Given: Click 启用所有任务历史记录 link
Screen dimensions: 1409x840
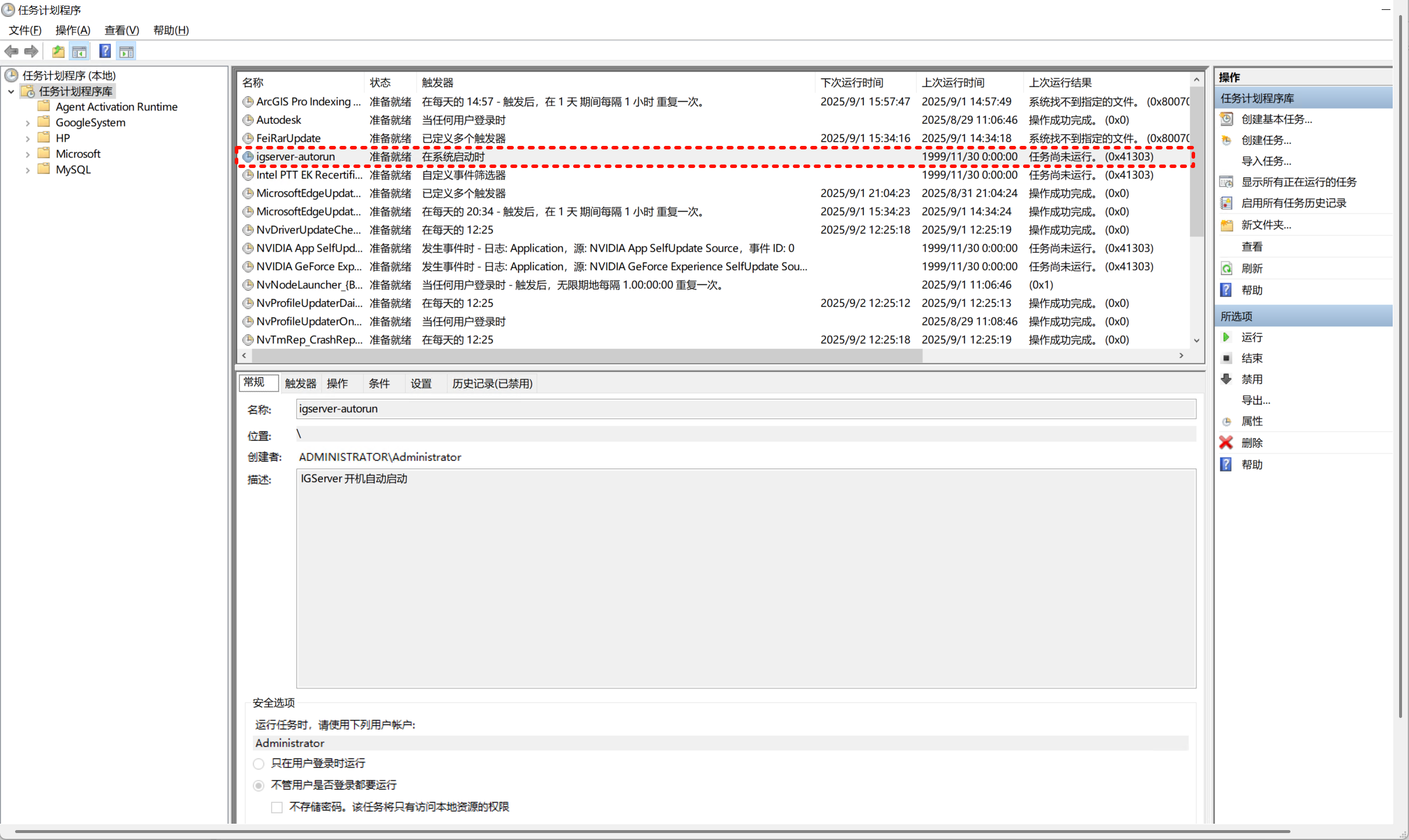Looking at the screenshot, I should tap(1293, 203).
